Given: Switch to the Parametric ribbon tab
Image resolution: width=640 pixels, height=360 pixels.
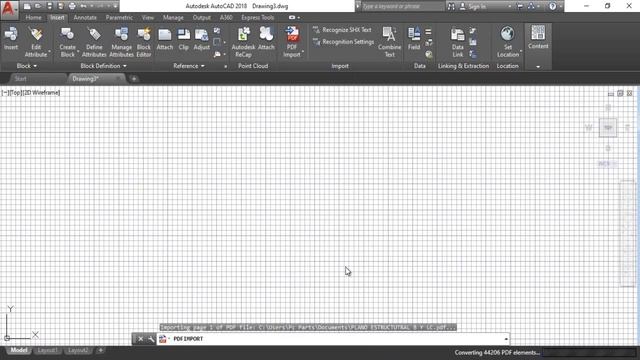Looking at the screenshot, I should click(119, 18).
